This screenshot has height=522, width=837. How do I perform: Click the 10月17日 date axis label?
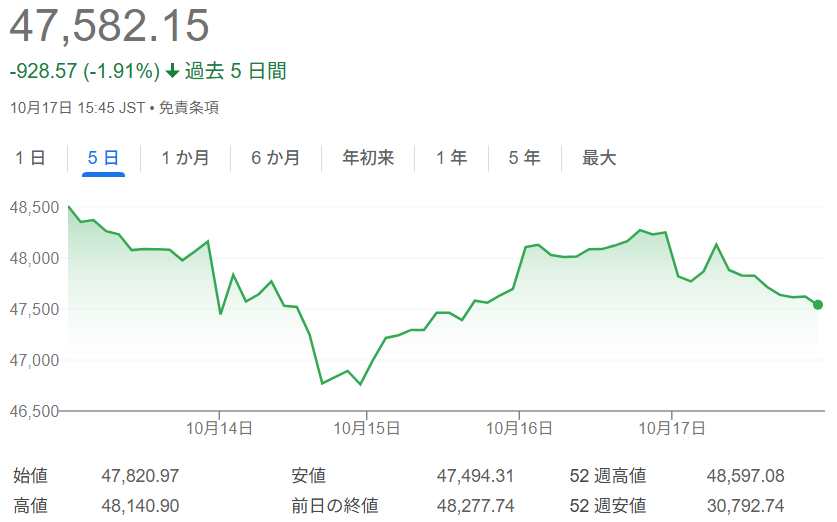673,428
